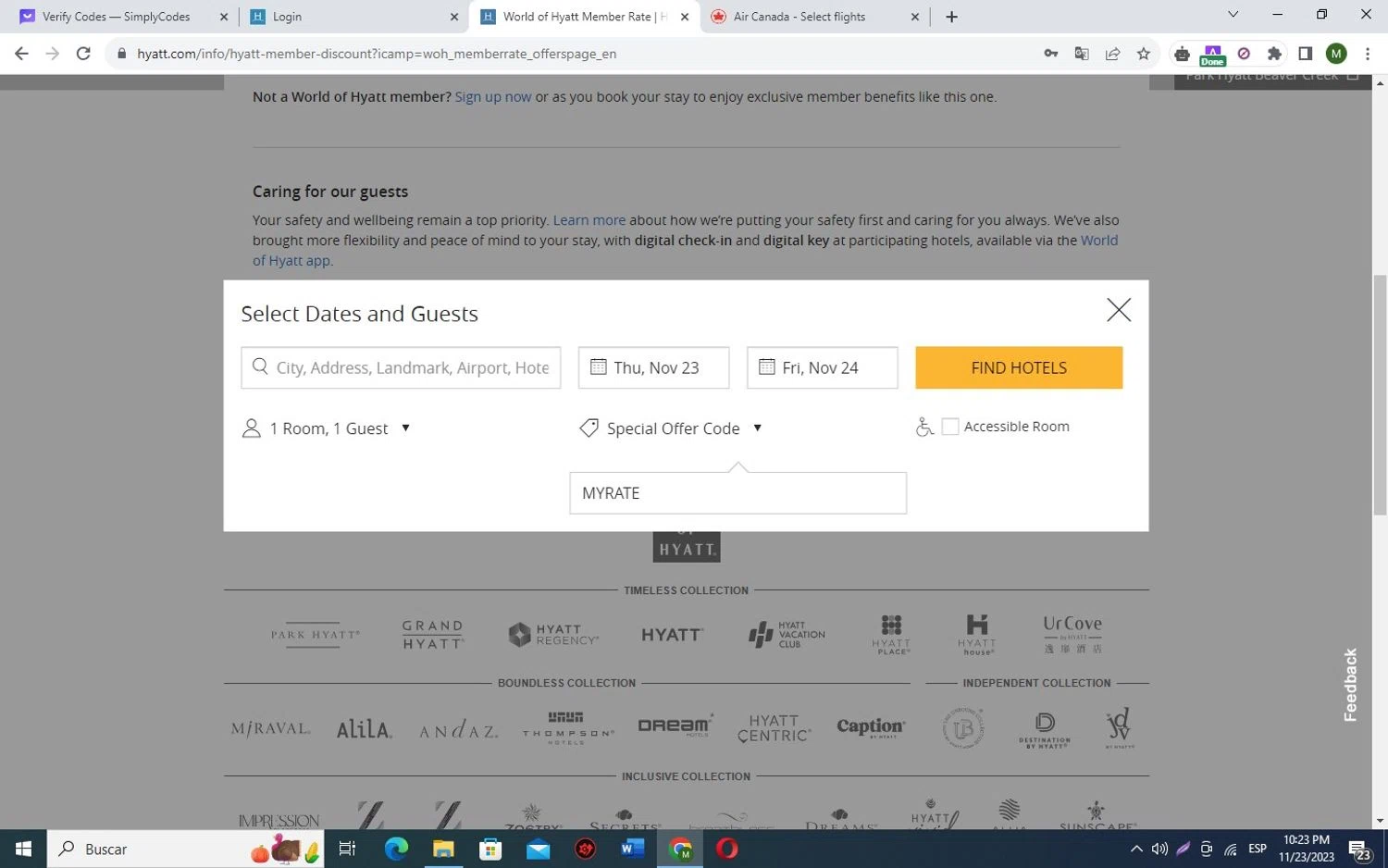The image size is (1388, 868).
Task: Check the Accessible Room checkbox
Action: [x=950, y=427]
